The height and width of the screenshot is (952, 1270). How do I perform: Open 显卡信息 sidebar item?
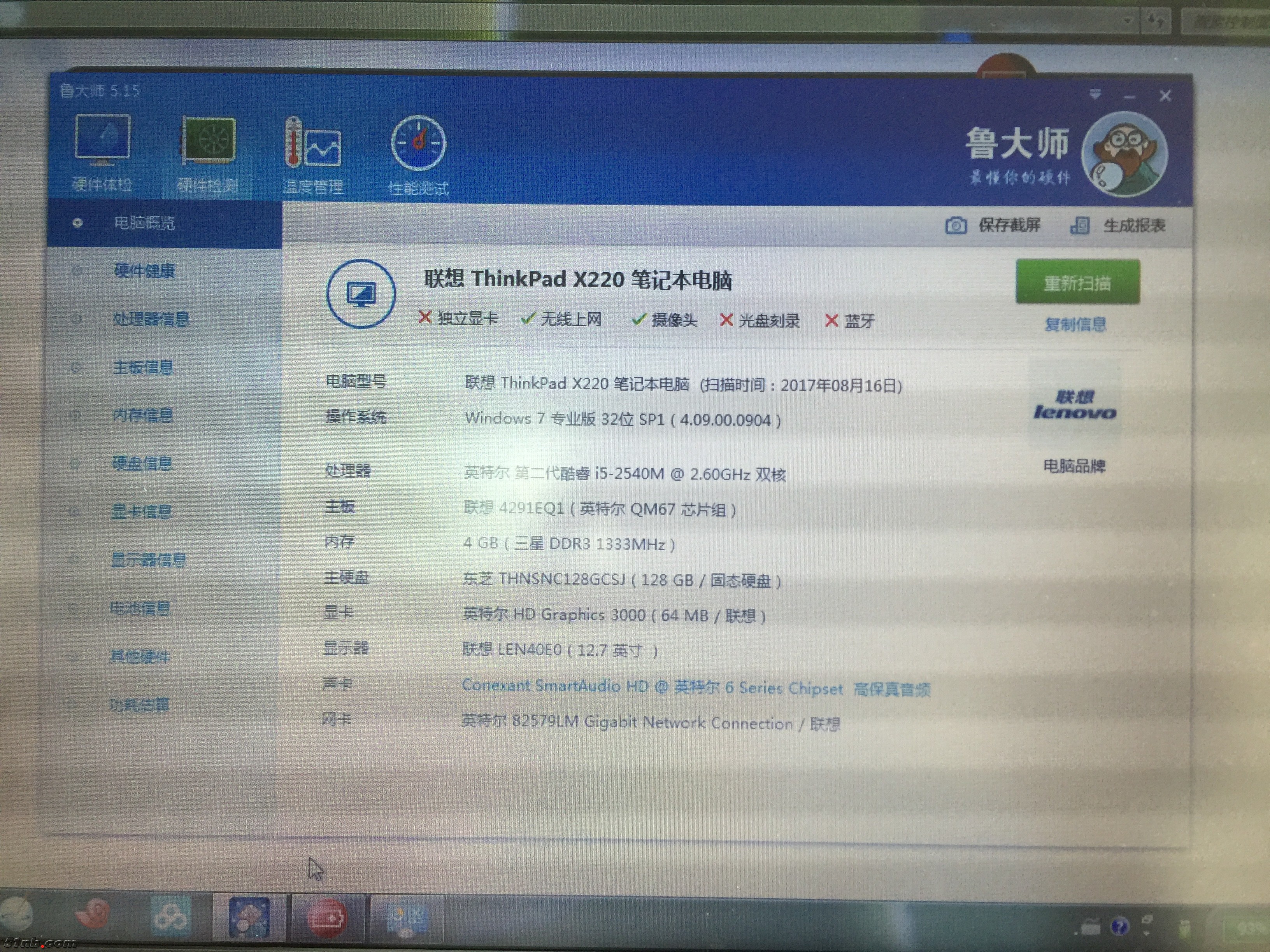[x=141, y=512]
